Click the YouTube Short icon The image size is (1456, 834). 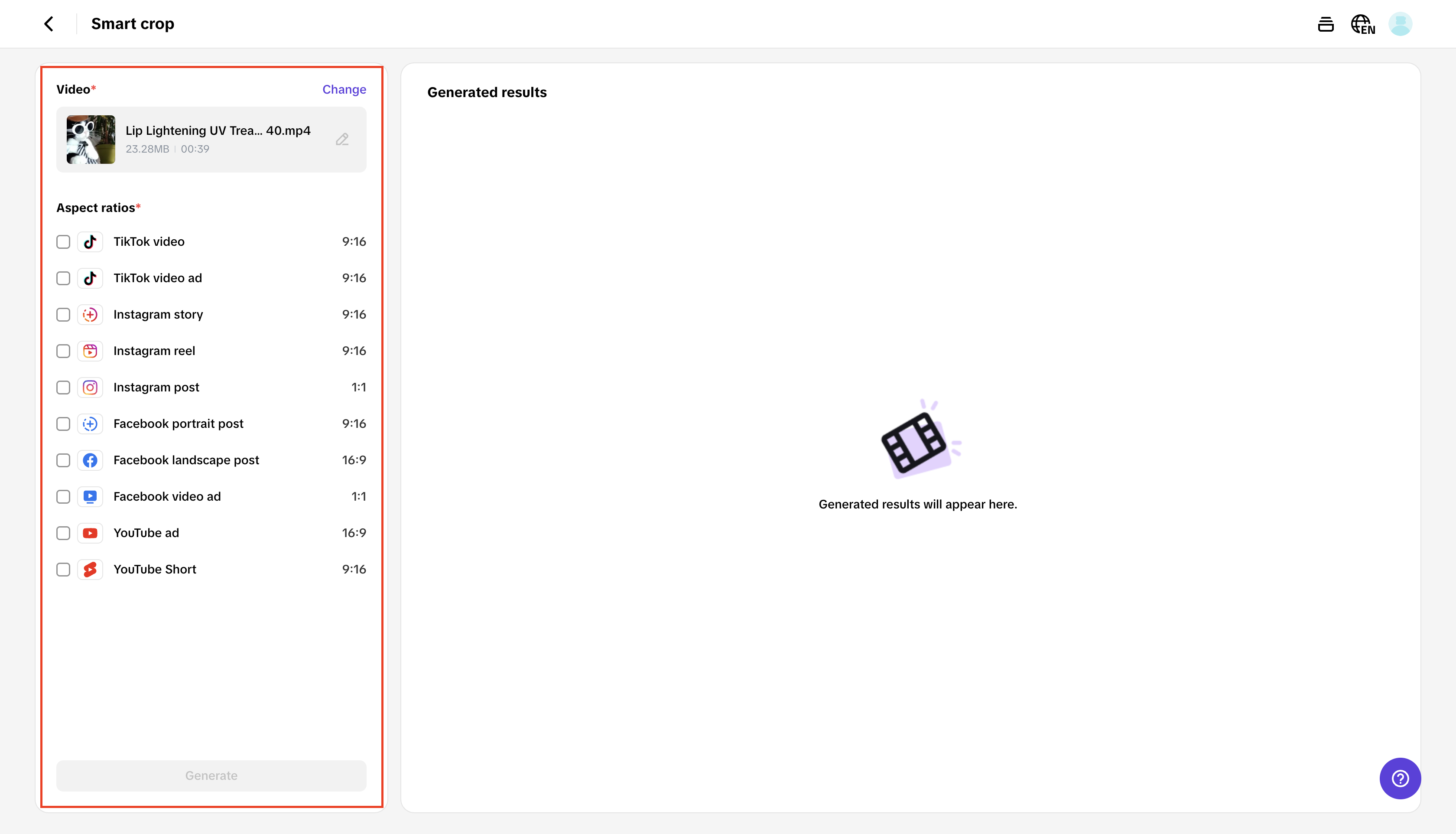click(x=90, y=570)
